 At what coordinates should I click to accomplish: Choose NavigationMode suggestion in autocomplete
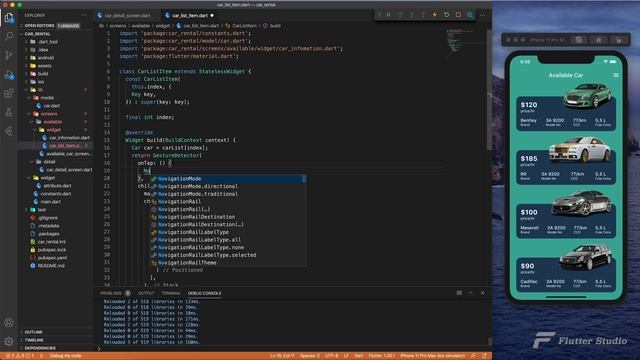pos(228,179)
